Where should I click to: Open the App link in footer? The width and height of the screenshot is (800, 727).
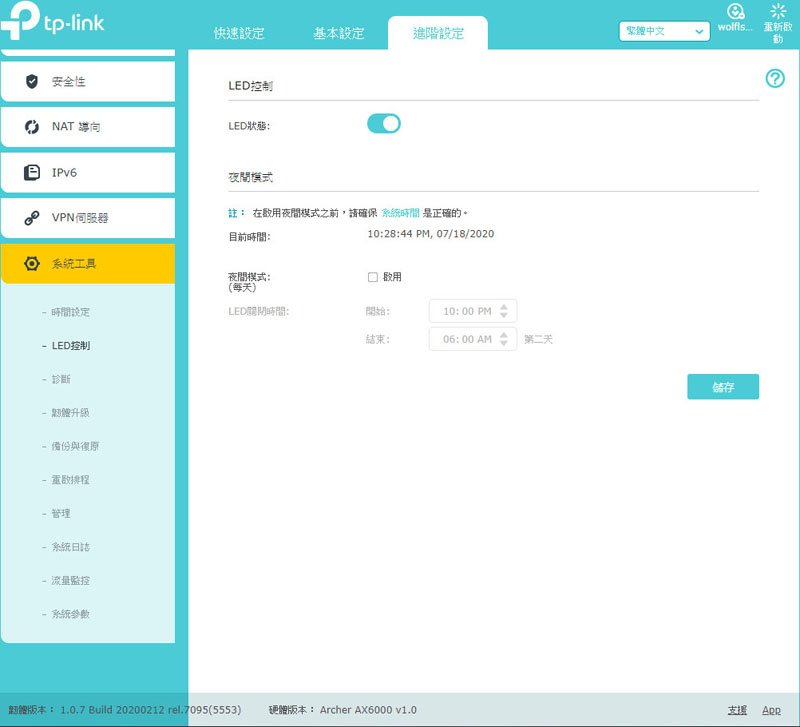[x=771, y=710]
